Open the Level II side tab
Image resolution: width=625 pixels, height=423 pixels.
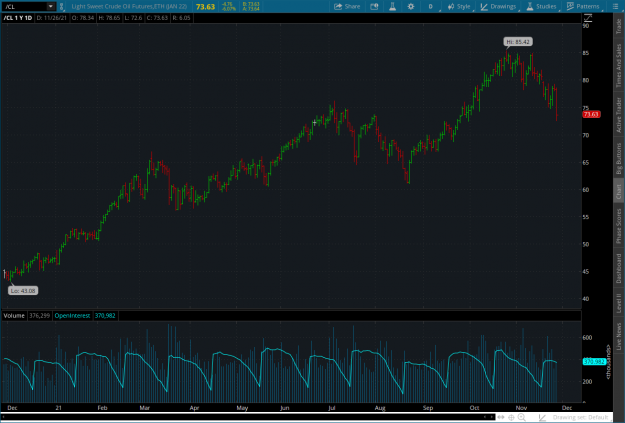[619, 303]
